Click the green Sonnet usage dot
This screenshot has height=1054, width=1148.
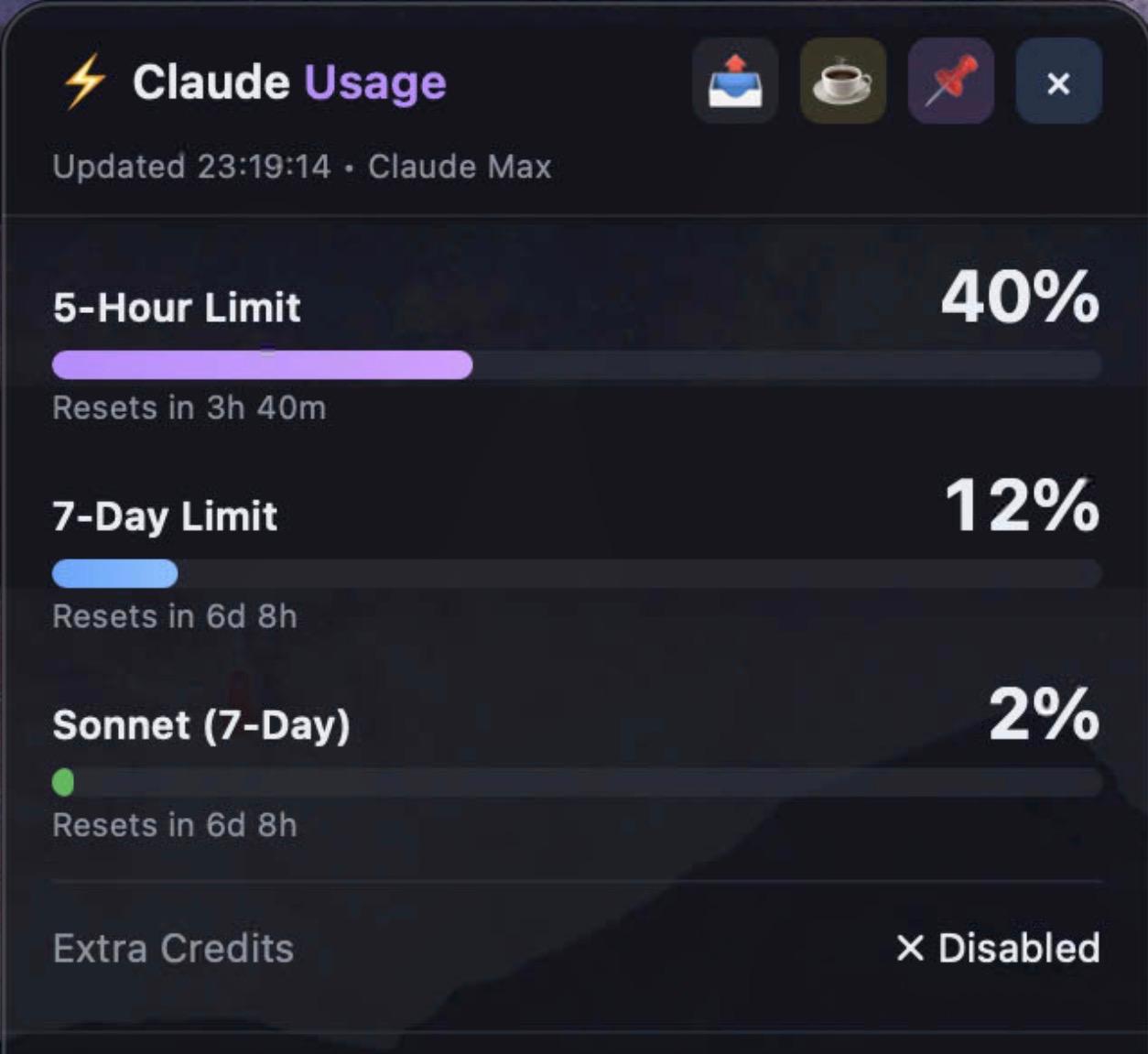[63, 782]
